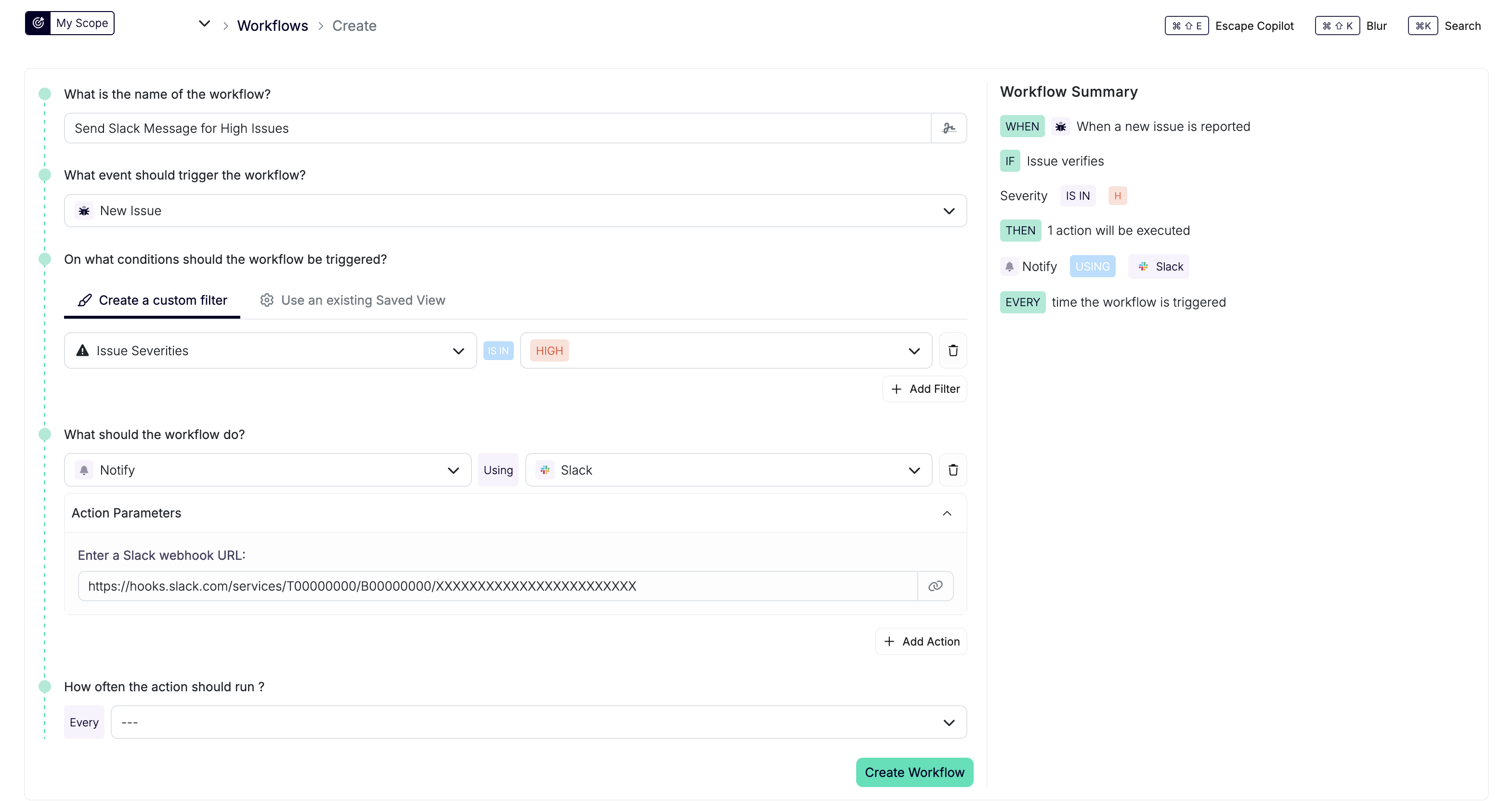Click the Add Action button
Image resolution: width=1512 pixels, height=801 pixels.
(x=920, y=641)
